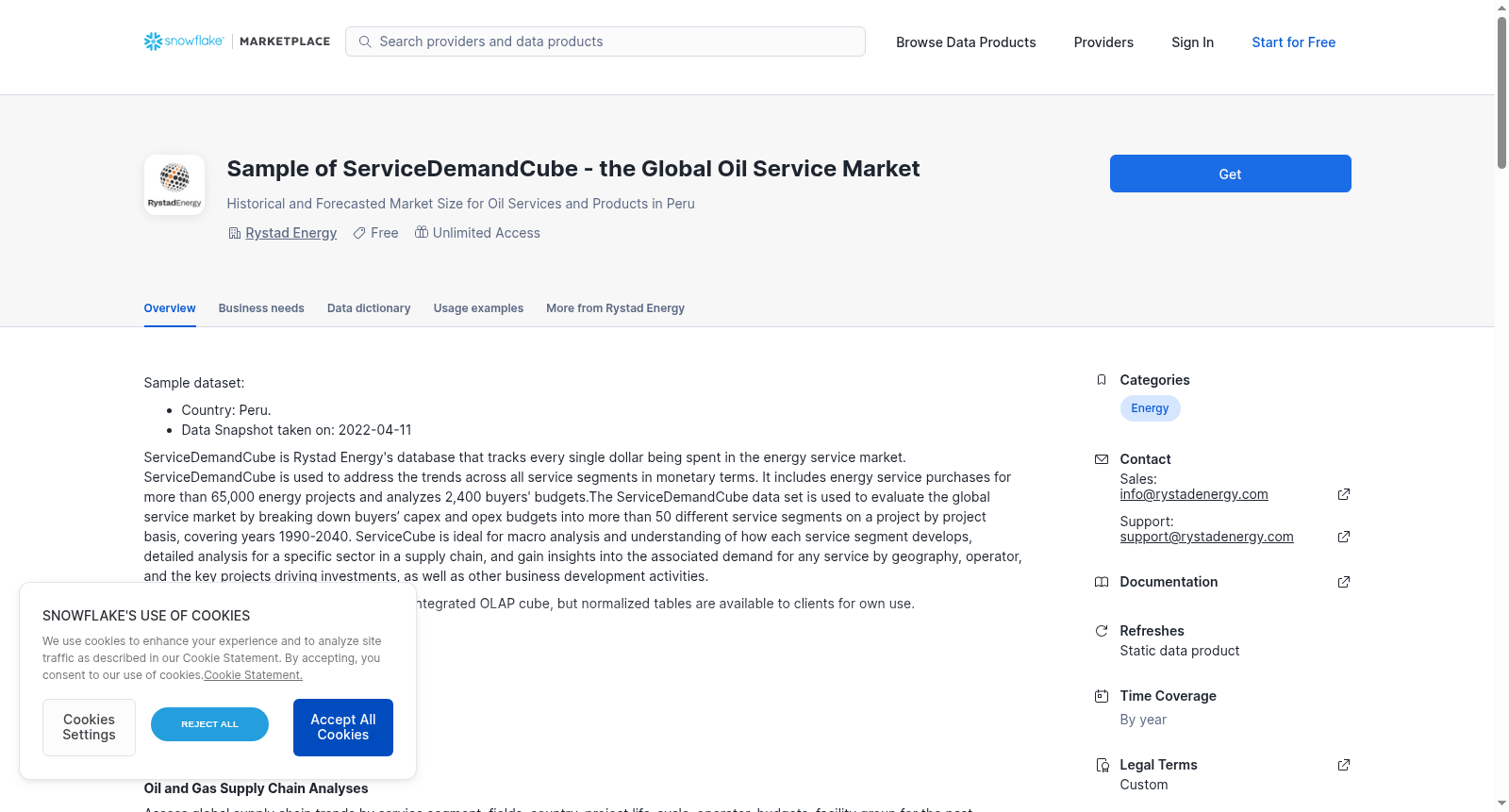Open Cookies Settings
Image resolution: width=1509 pixels, height=812 pixels.
click(89, 727)
